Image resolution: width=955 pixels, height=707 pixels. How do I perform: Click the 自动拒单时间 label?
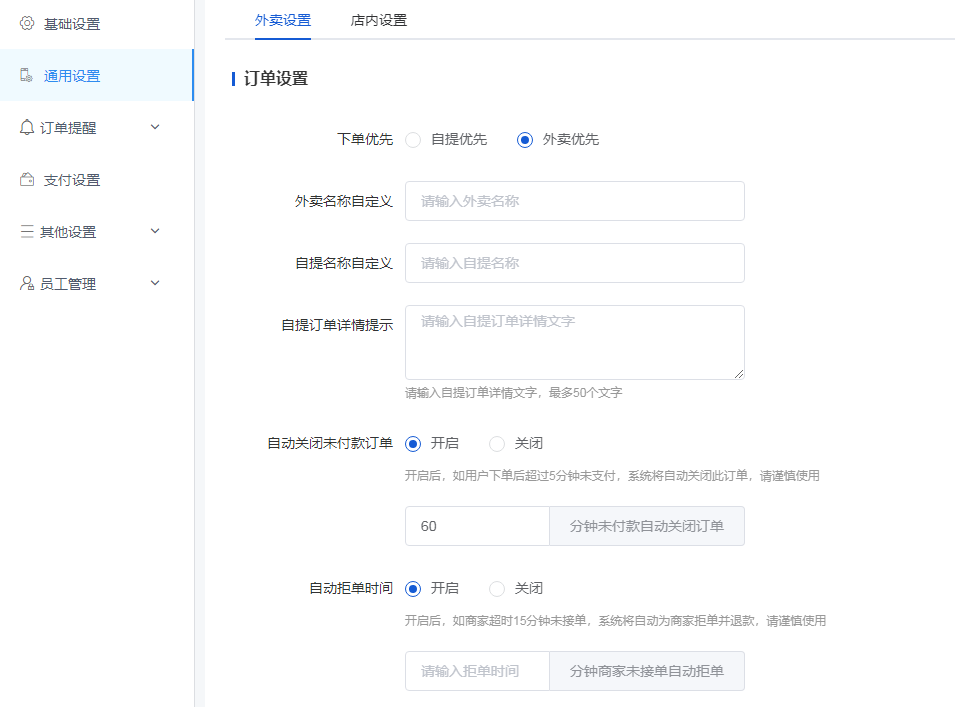pos(351,588)
